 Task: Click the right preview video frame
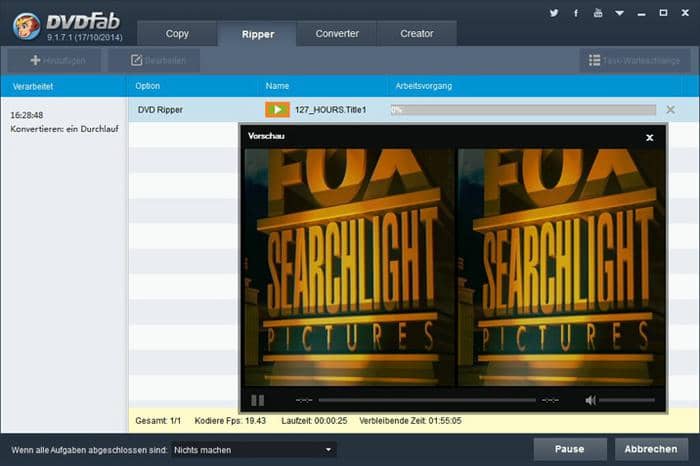pos(562,267)
